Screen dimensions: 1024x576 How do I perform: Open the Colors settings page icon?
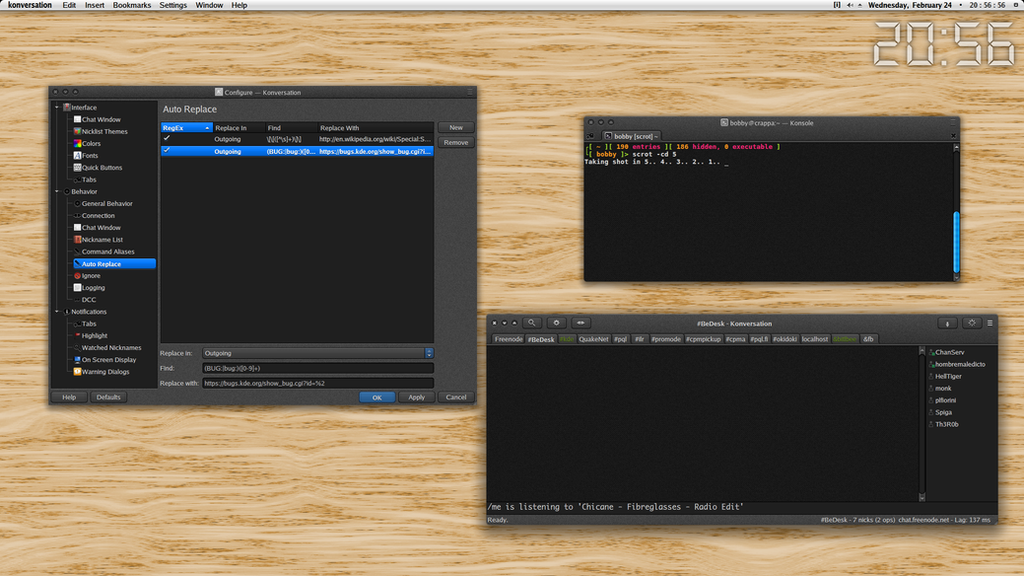click(77, 144)
